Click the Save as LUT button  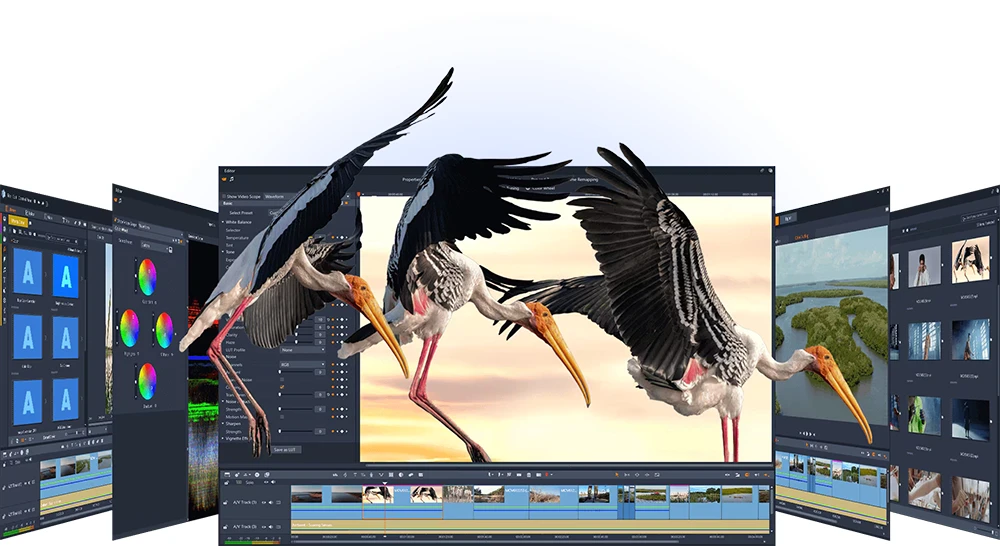(x=286, y=450)
